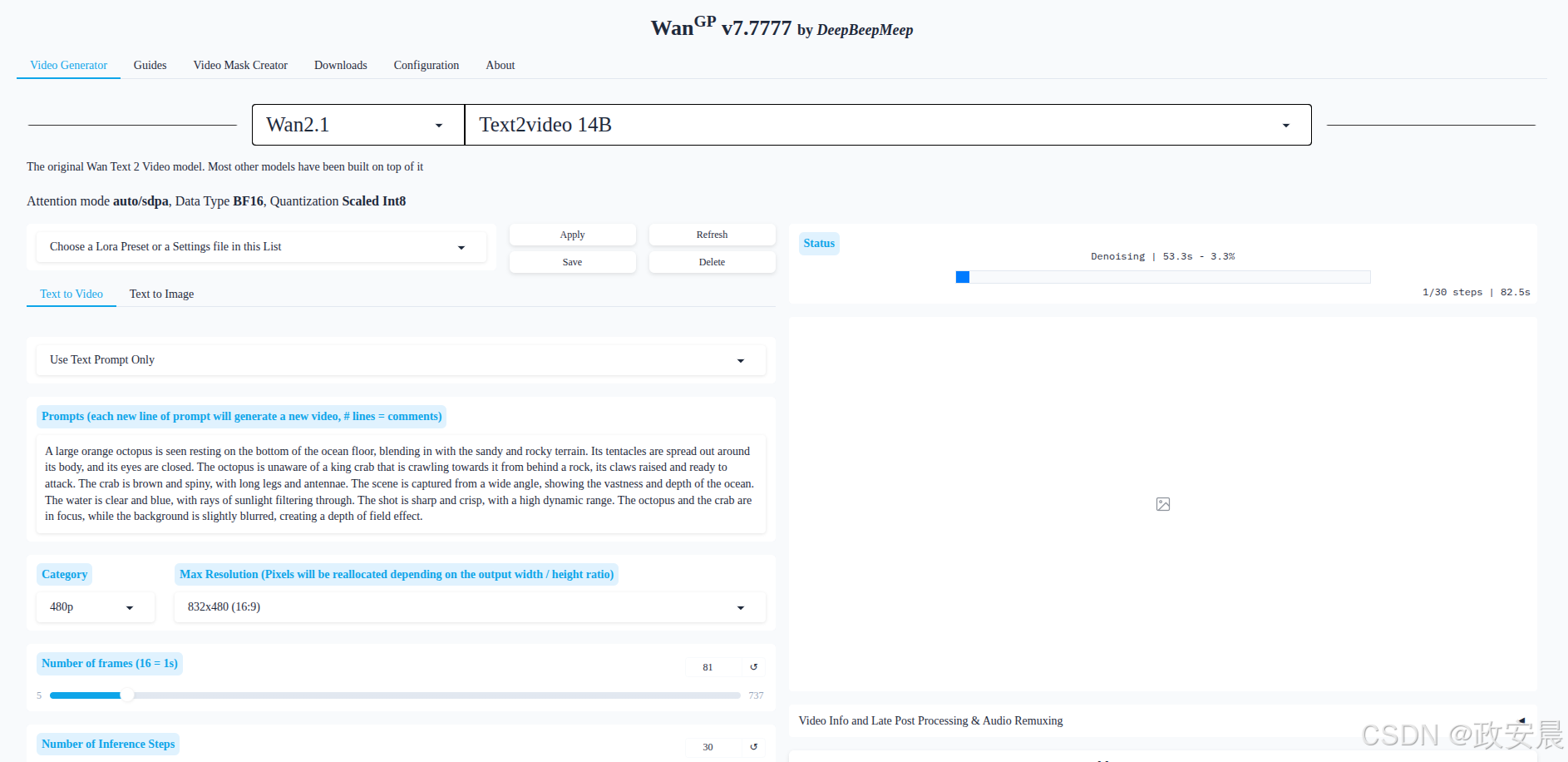Open the Lora Preset or Settings list

click(x=261, y=247)
